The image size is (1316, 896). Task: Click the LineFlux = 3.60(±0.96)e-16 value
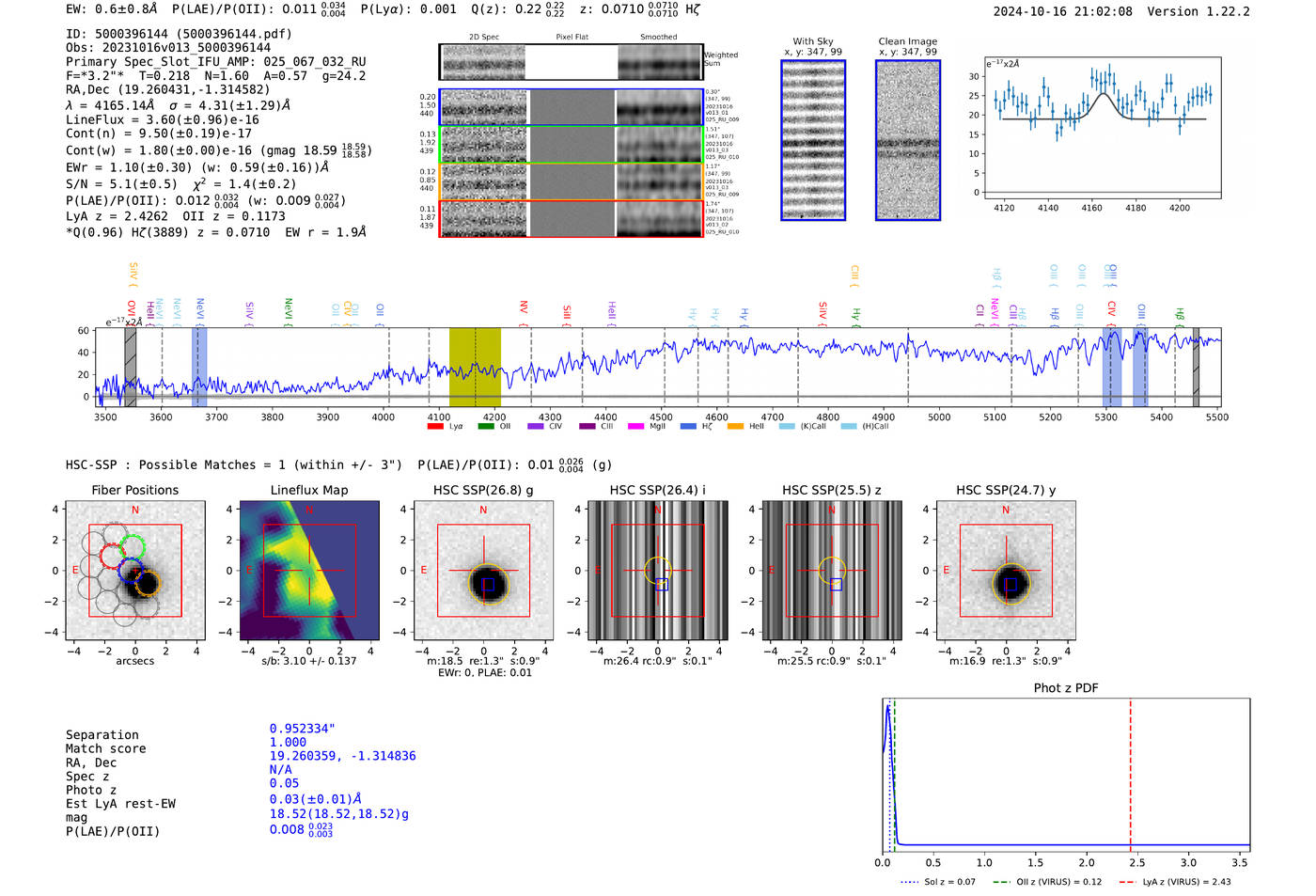pos(163,120)
